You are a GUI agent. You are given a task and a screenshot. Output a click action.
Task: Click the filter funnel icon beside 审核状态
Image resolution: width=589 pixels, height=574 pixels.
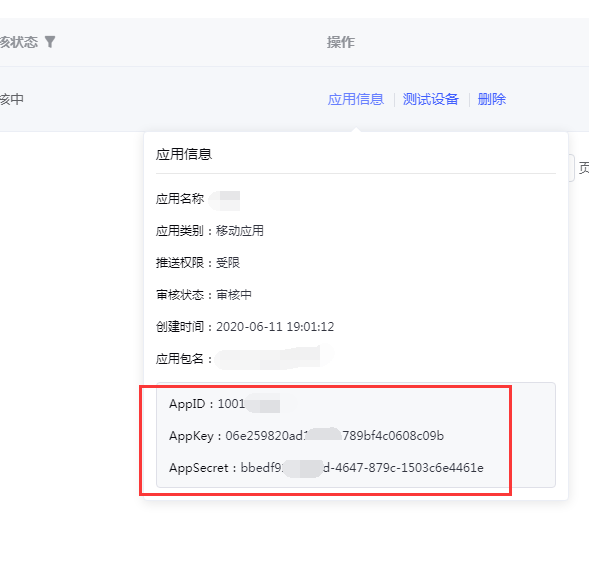(x=50, y=42)
